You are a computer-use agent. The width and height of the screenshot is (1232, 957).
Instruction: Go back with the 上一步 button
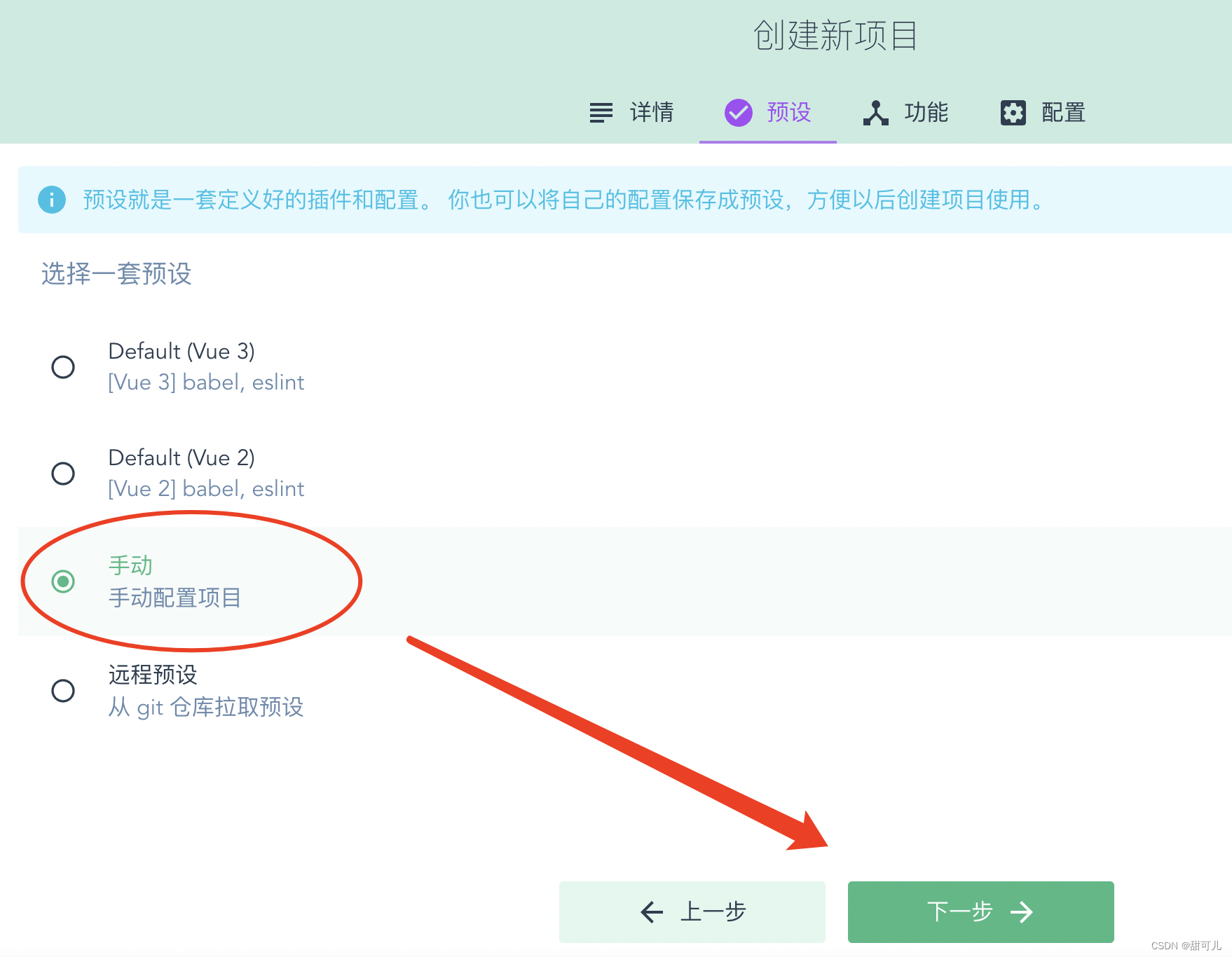(x=692, y=911)
